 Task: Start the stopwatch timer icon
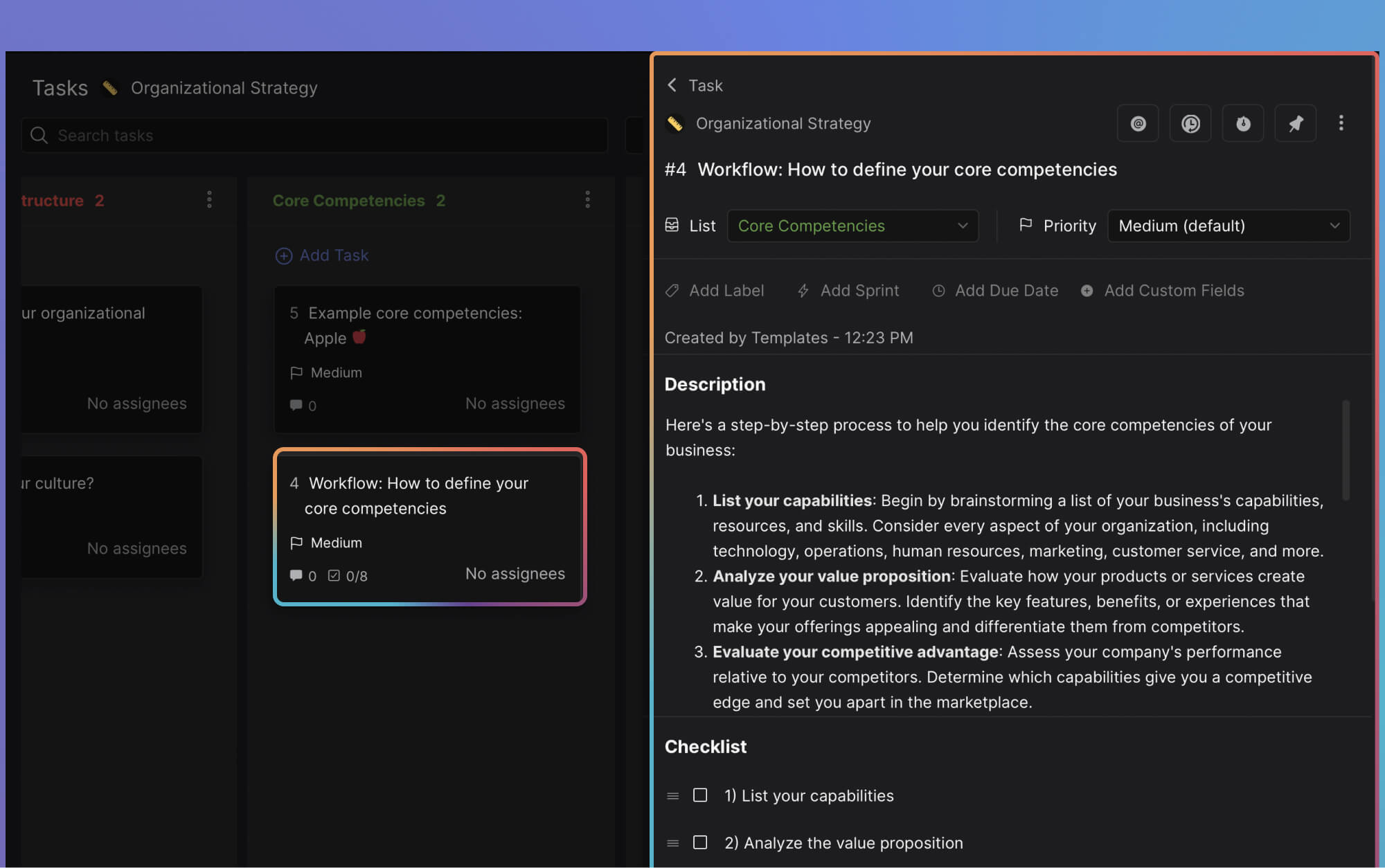pyautogui.click(x=1243, y=124)
